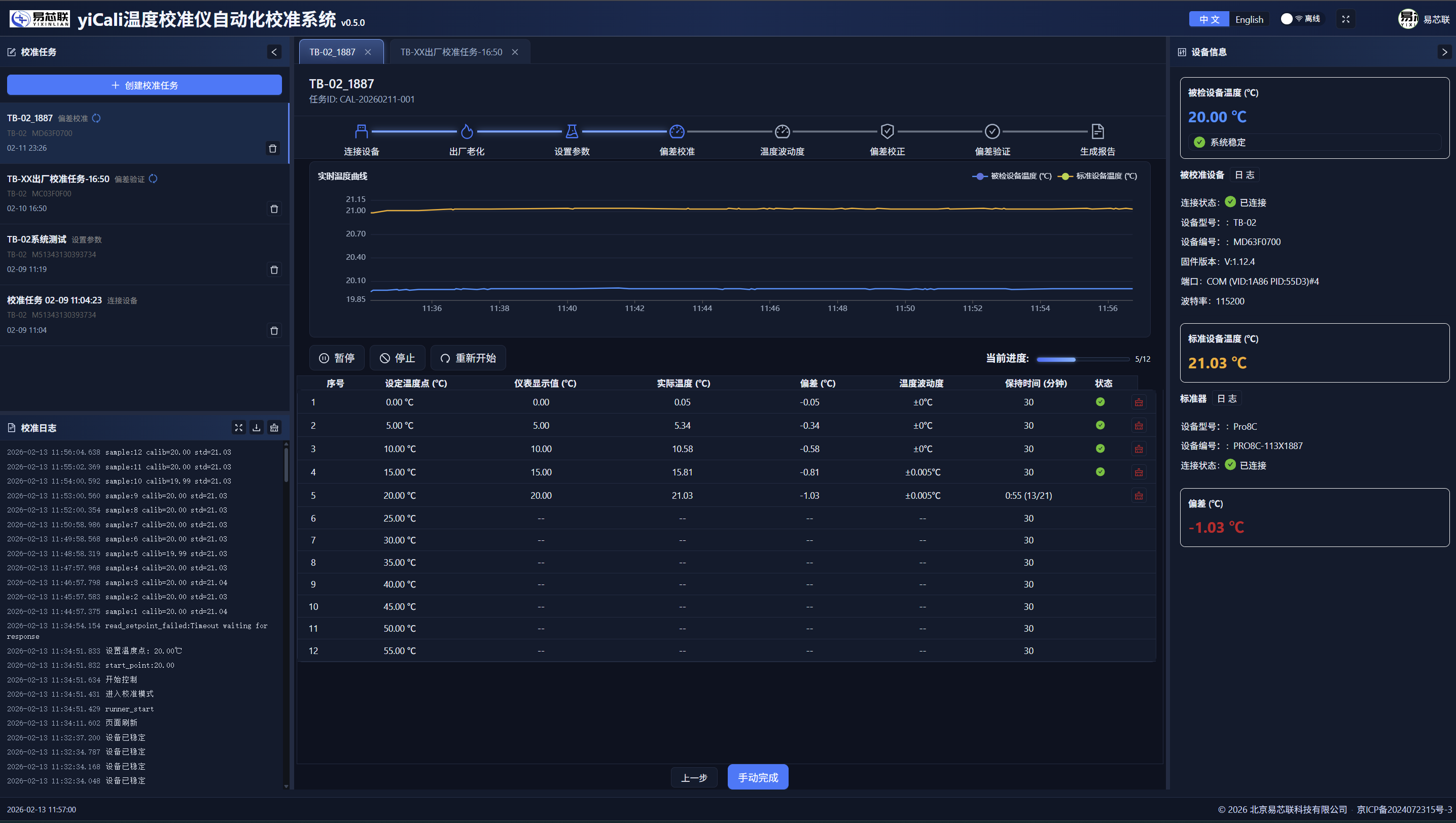Click the 偏差校准 gauge step icon
This screenshot has width=1456, height=823.
(677, 131)
